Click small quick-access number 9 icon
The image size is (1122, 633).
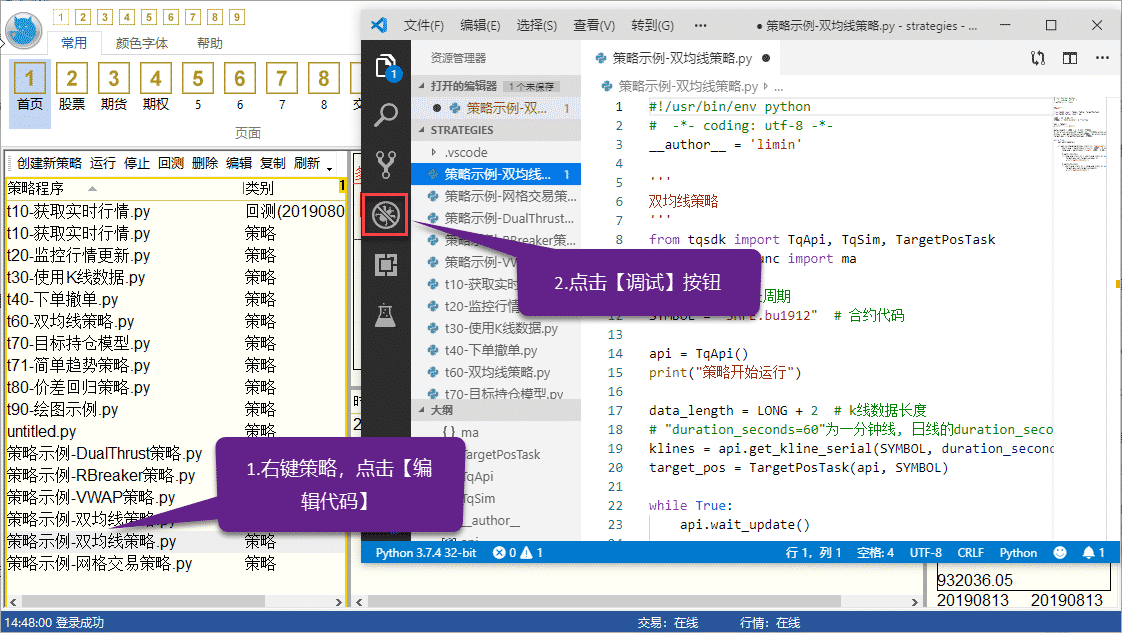pos(237,16)
